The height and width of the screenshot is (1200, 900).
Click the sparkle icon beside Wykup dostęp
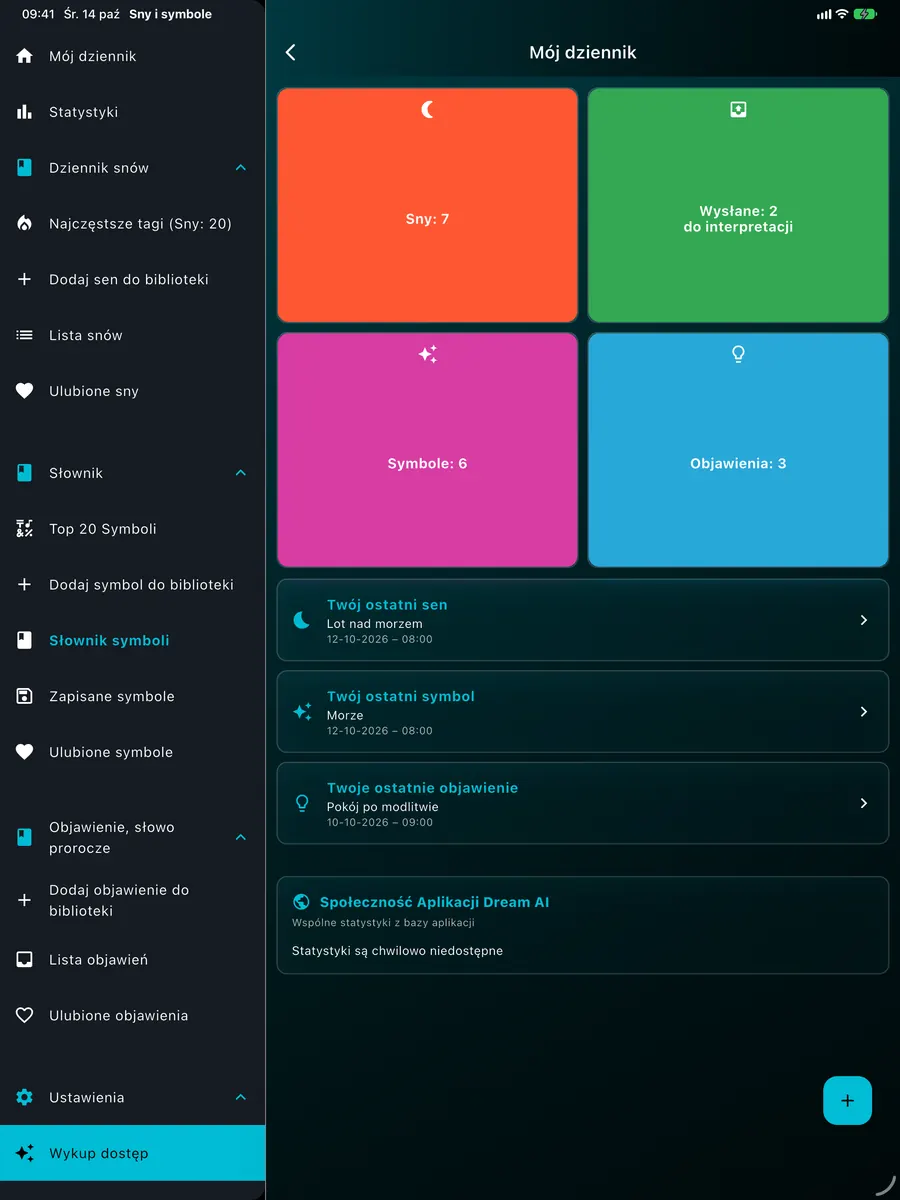pyautogui.click(x=25, y=1153)
